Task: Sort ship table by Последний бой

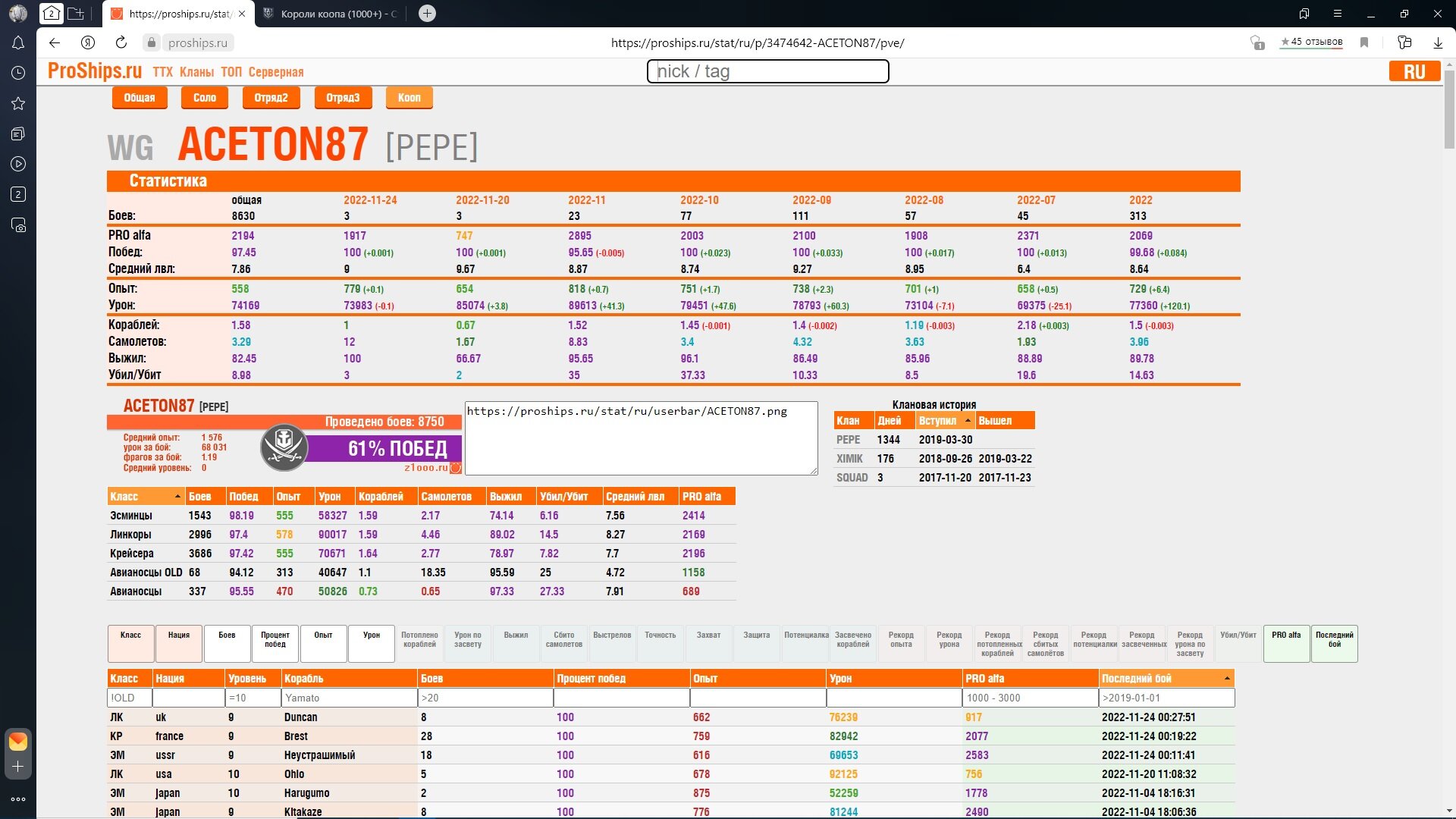Action: [x=1166, y=679]
